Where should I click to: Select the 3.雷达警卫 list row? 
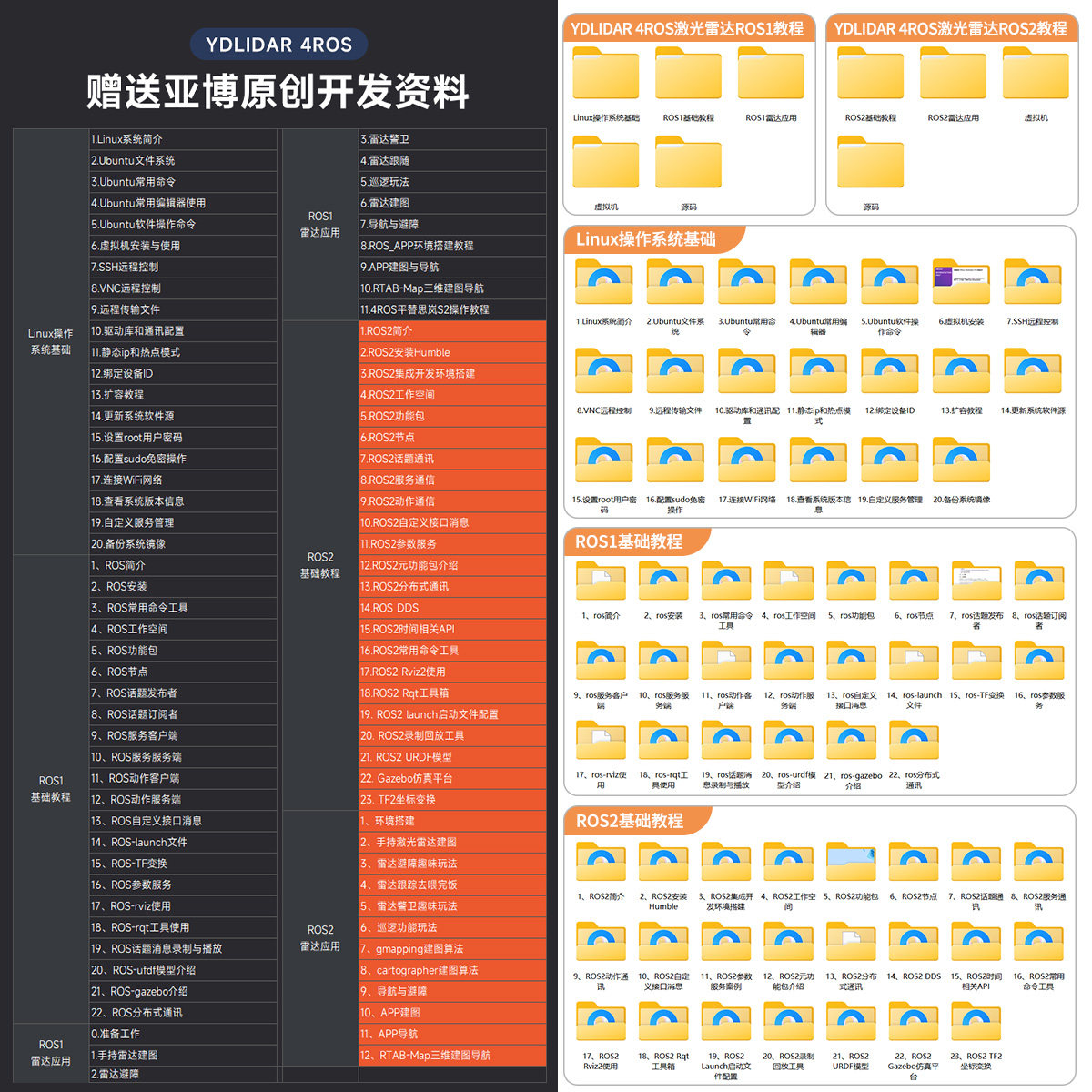[x=452, y=139]
